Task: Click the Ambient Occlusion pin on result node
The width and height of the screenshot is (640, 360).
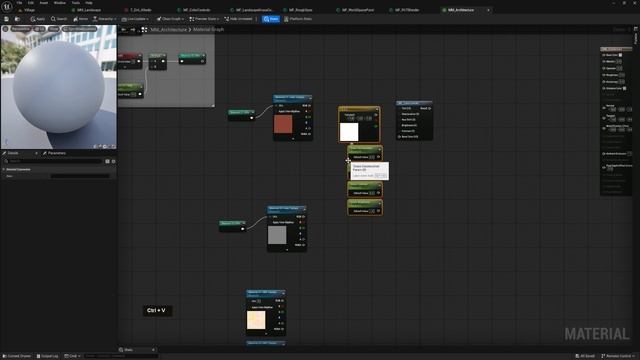Action: (604, 153)
